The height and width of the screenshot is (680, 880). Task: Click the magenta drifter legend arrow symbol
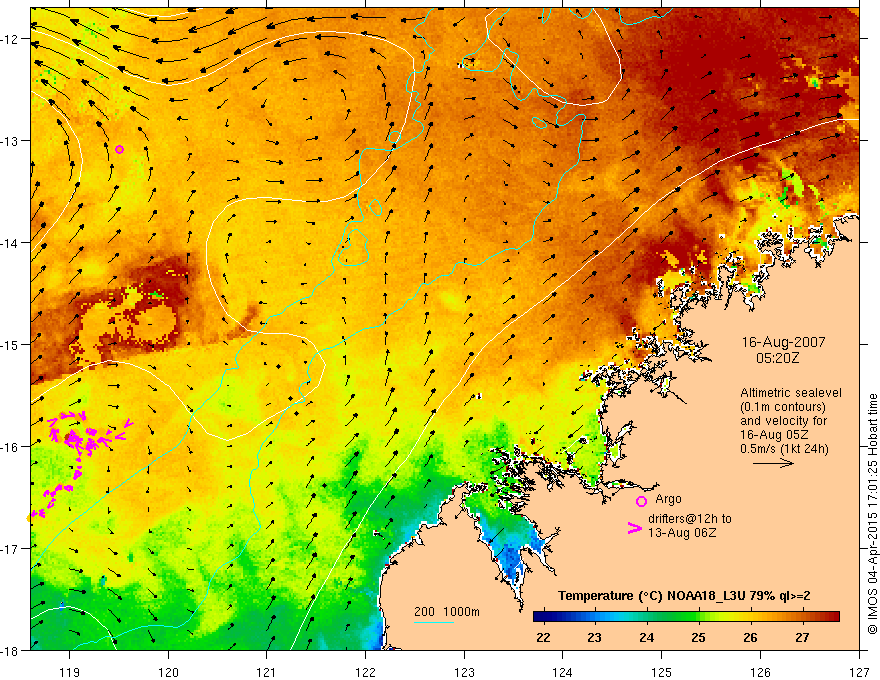[635, 528]
